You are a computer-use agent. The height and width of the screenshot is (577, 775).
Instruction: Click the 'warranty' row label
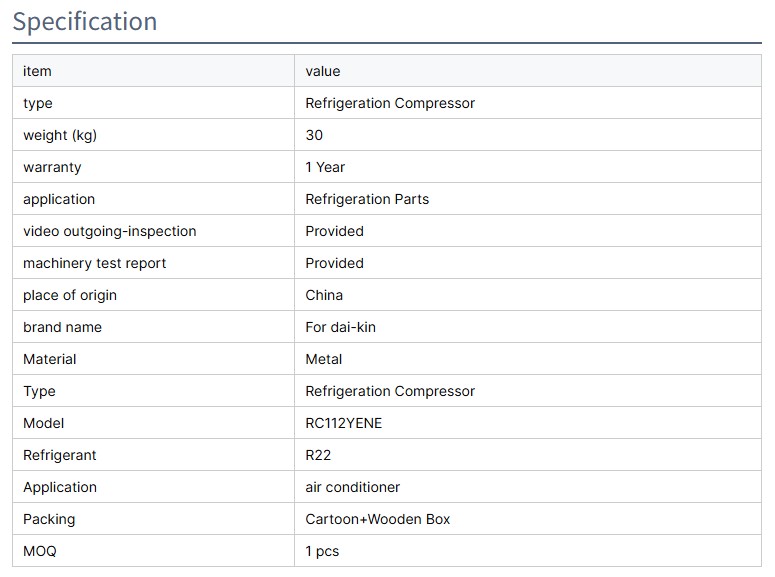coord(52,167)
